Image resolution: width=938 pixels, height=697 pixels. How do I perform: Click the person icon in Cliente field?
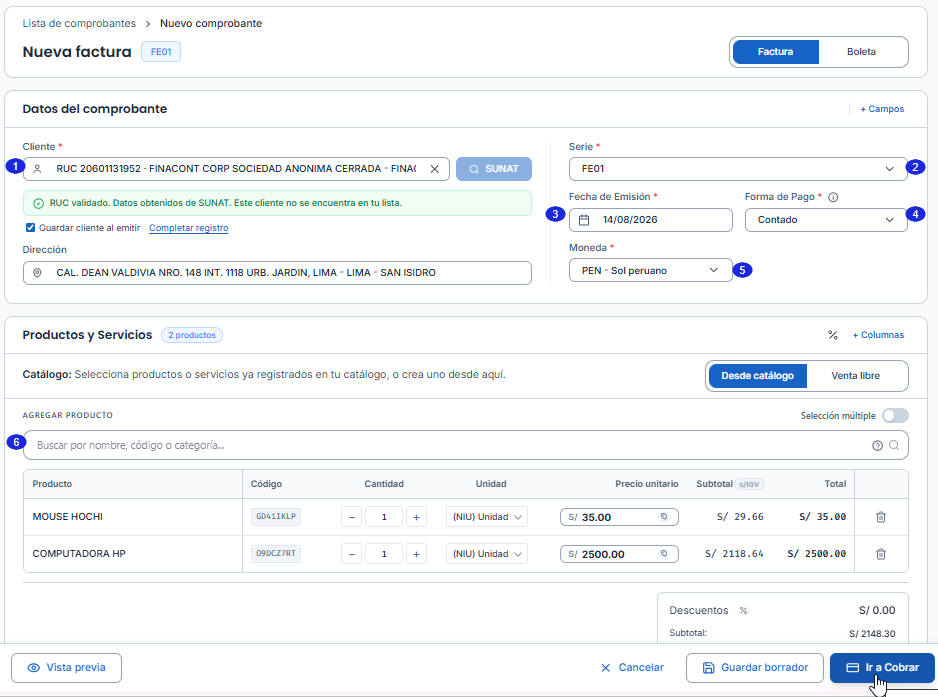pos(37,169)
